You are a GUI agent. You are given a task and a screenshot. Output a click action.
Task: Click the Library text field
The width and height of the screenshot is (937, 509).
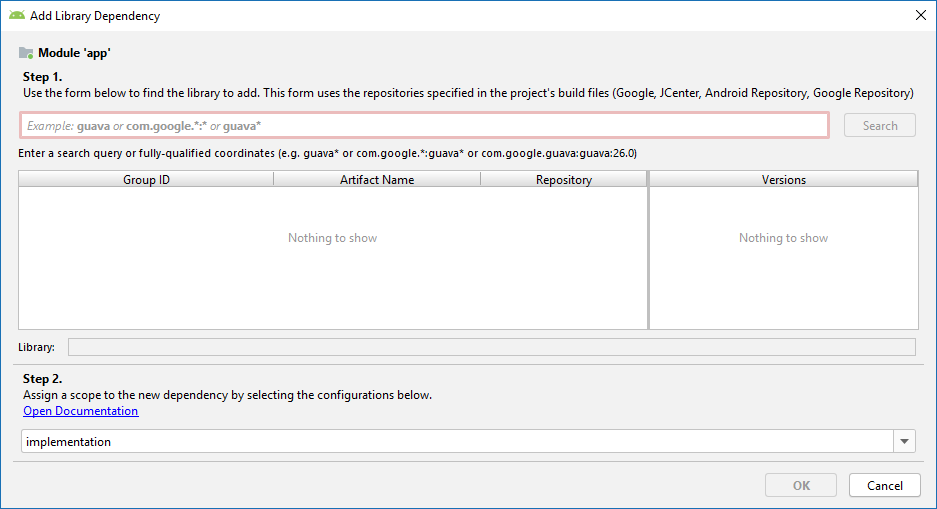coord(492,347)
